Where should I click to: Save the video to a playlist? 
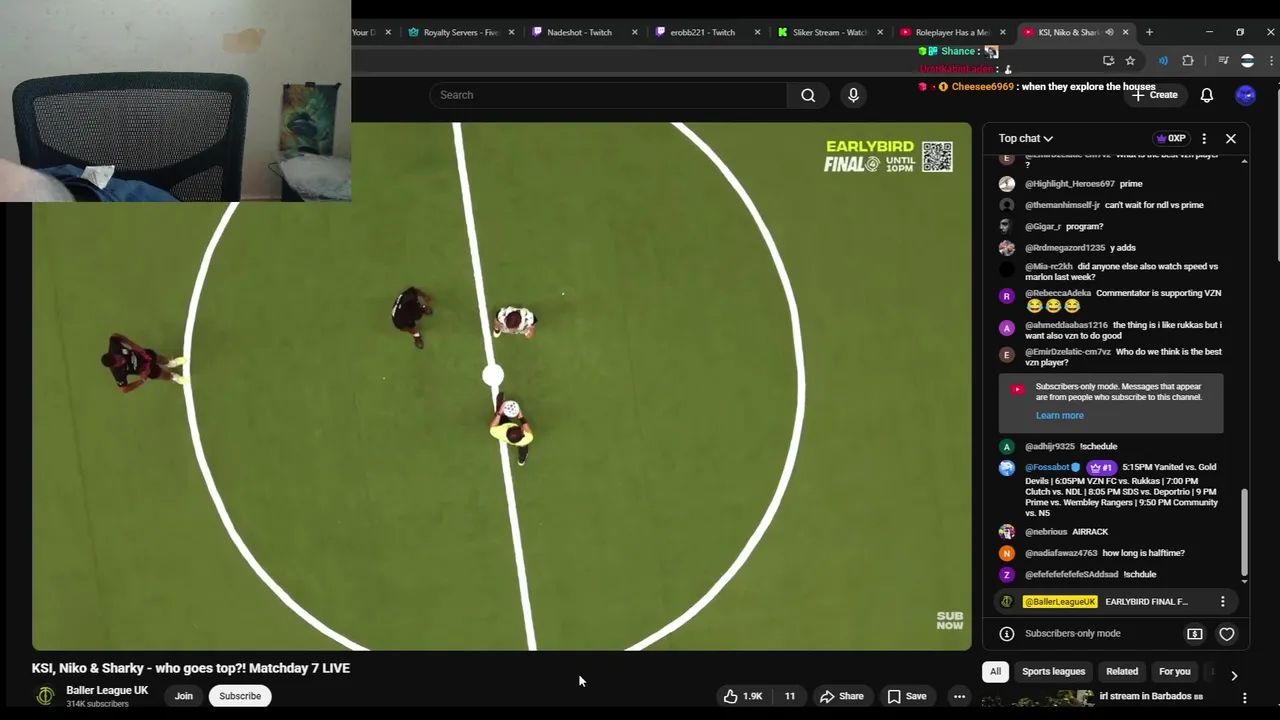[907, 696]
